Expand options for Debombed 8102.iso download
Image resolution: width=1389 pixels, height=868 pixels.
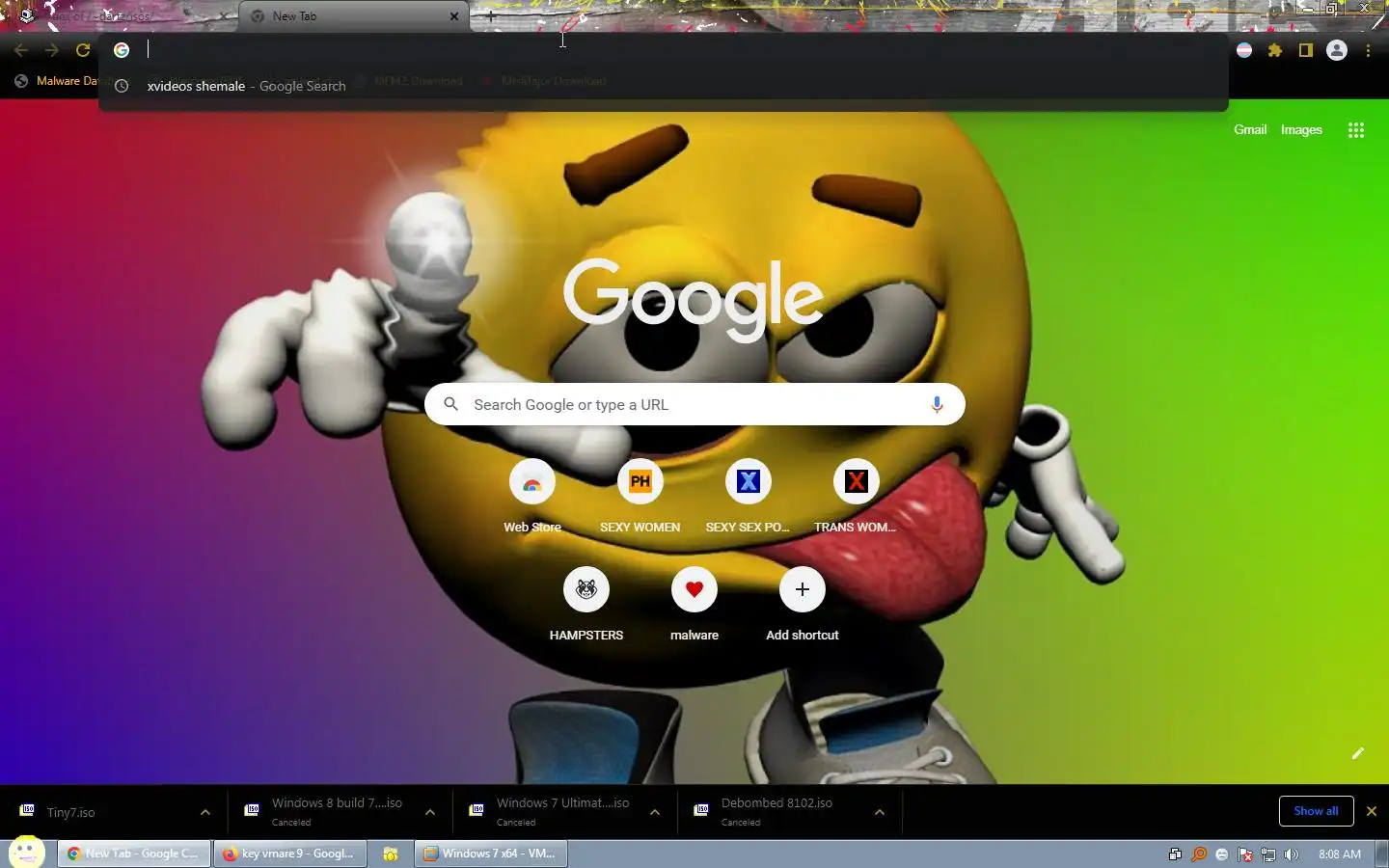[x=880, y=812]
